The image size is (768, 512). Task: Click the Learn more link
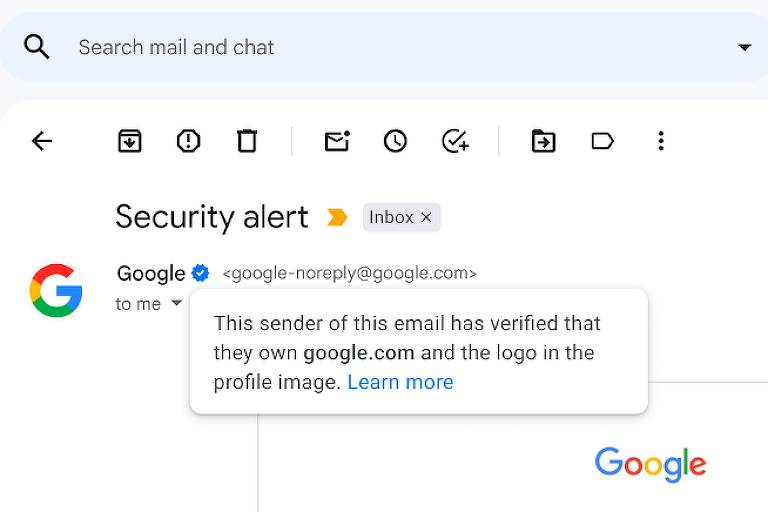coord(400,382)
